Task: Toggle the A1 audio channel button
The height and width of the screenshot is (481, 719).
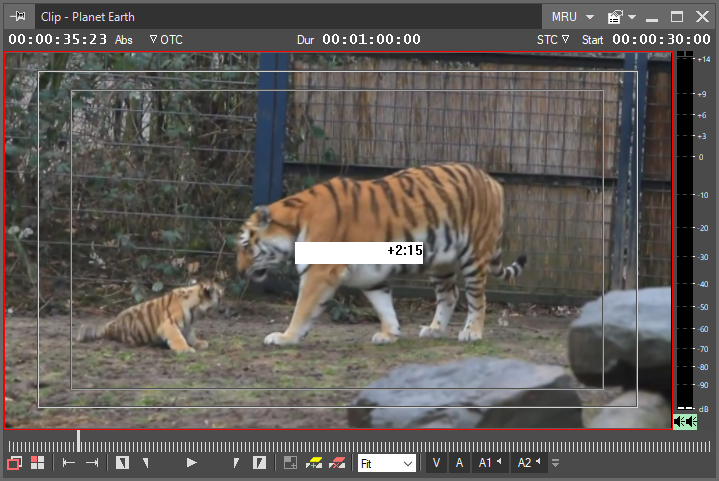Action: tap(490, 463)
